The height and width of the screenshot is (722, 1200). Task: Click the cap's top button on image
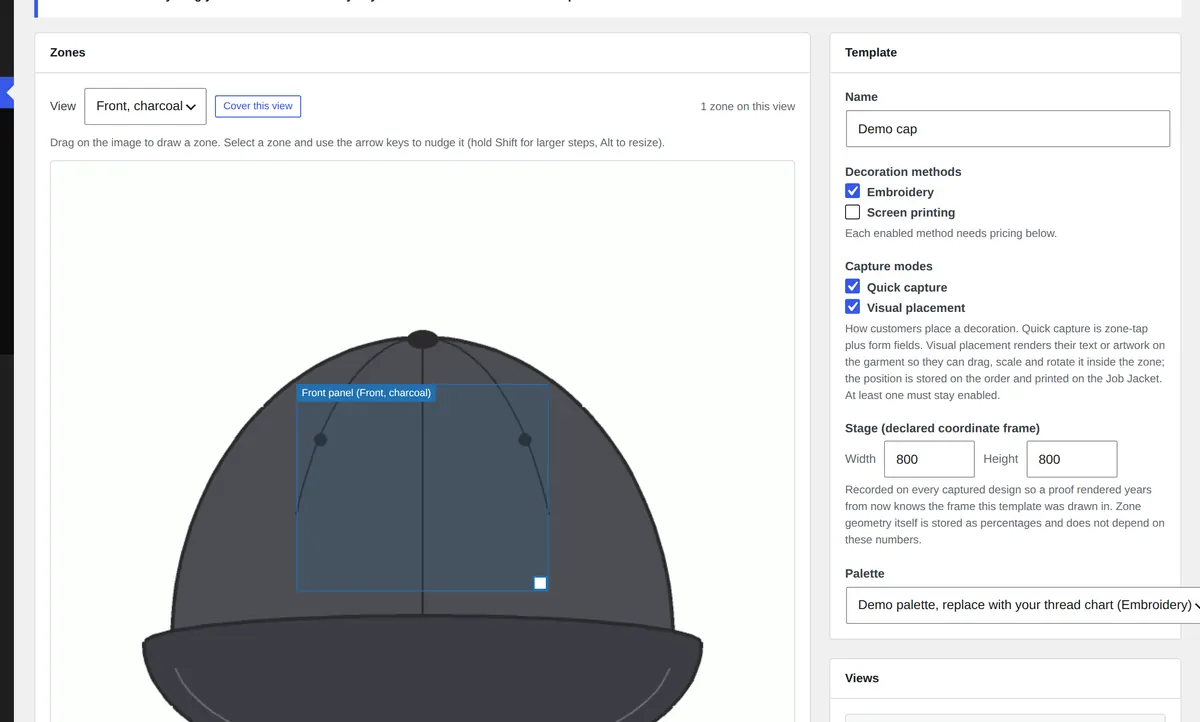pyautogui.click(x=423, y=339)
